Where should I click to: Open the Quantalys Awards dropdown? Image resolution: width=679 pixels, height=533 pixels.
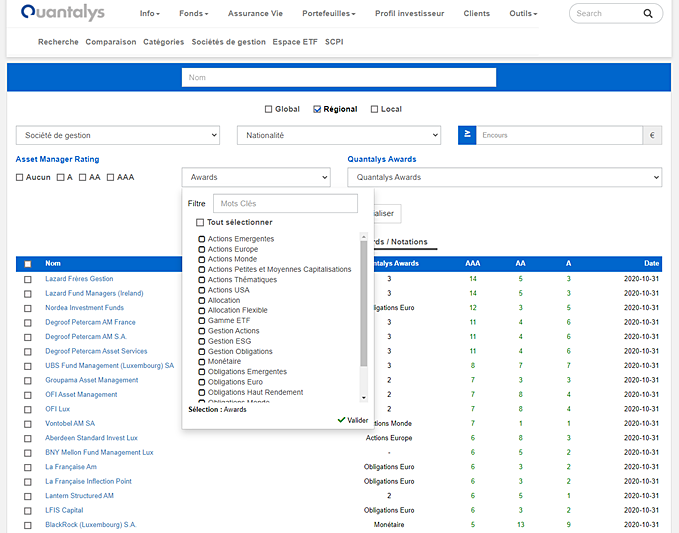point(504,177)
